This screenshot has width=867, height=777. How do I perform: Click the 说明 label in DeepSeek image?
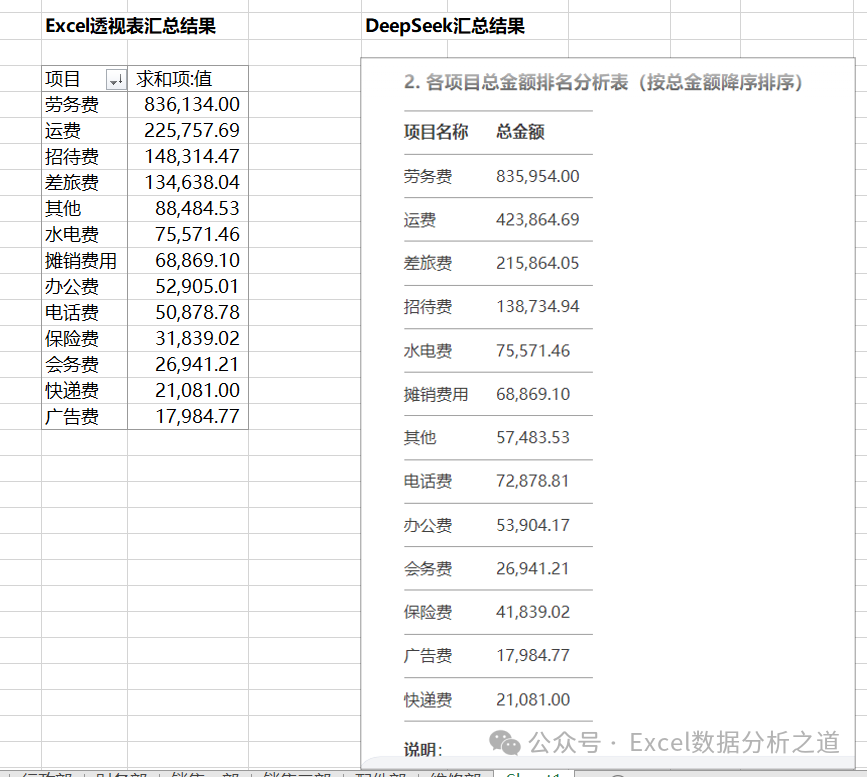click(423, 750)
